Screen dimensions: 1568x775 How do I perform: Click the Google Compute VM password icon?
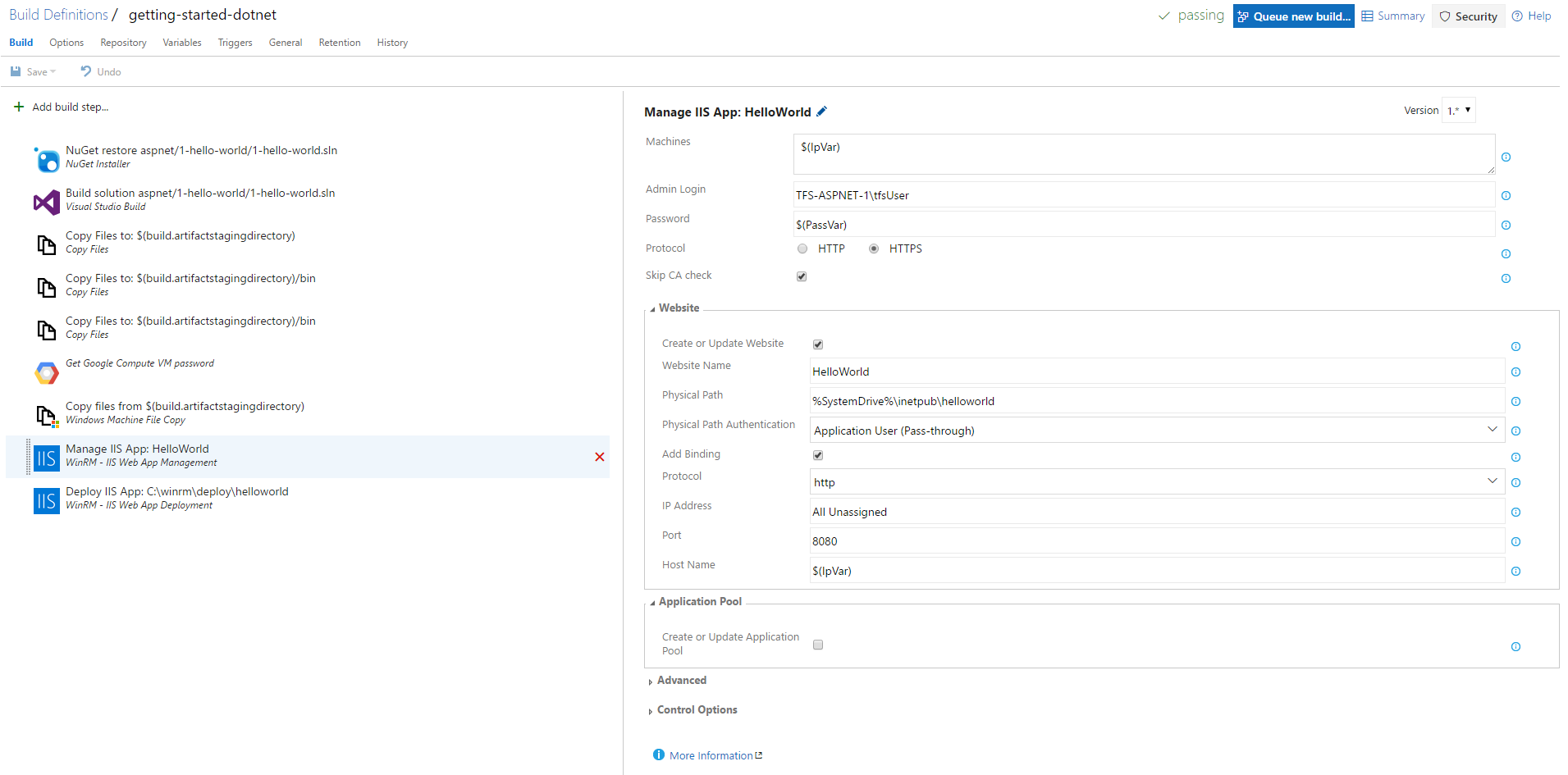[46, 372]
